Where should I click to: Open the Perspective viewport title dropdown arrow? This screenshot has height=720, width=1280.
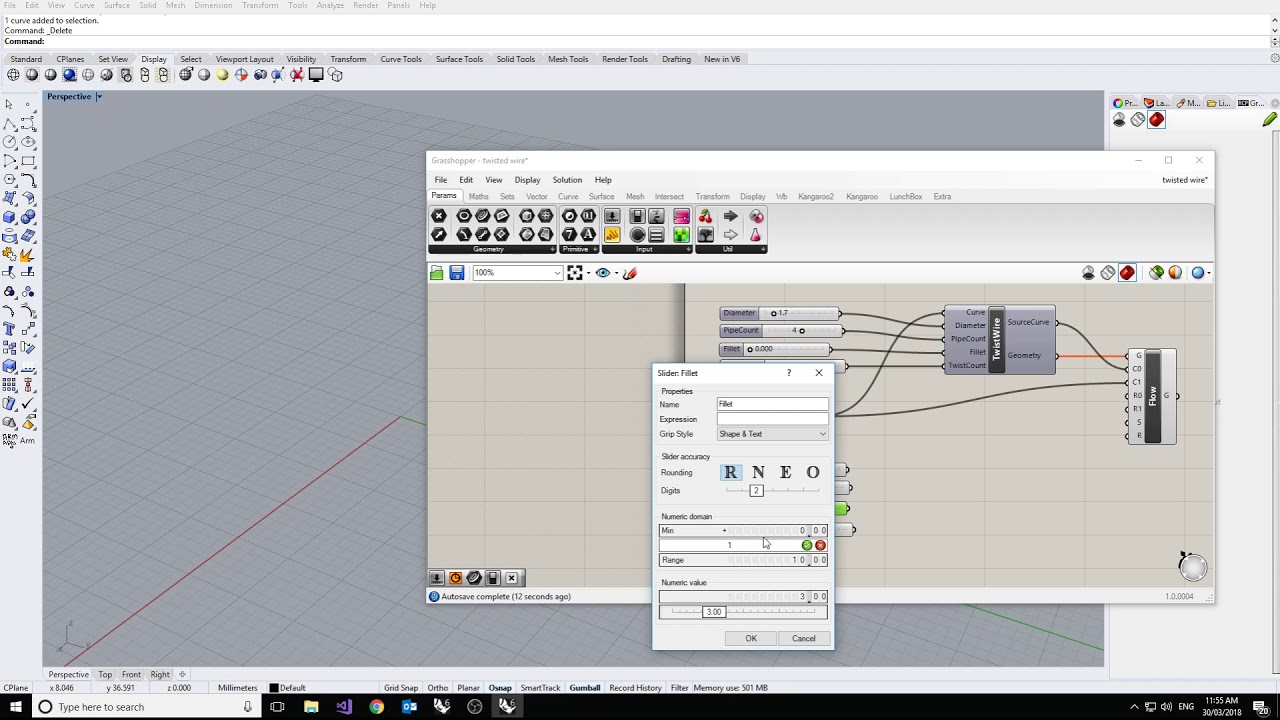(99, 97)
